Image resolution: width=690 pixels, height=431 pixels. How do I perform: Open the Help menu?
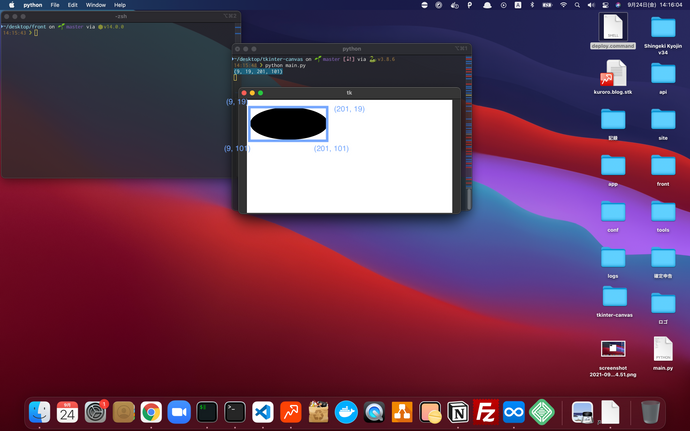point(120,5)
